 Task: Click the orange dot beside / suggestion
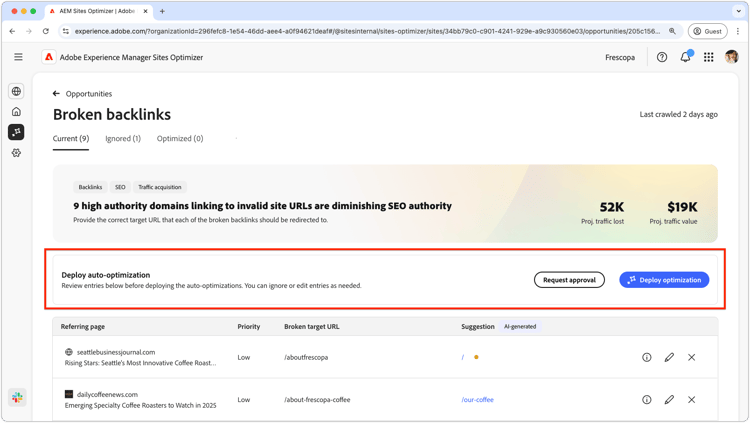coord(476,357)
